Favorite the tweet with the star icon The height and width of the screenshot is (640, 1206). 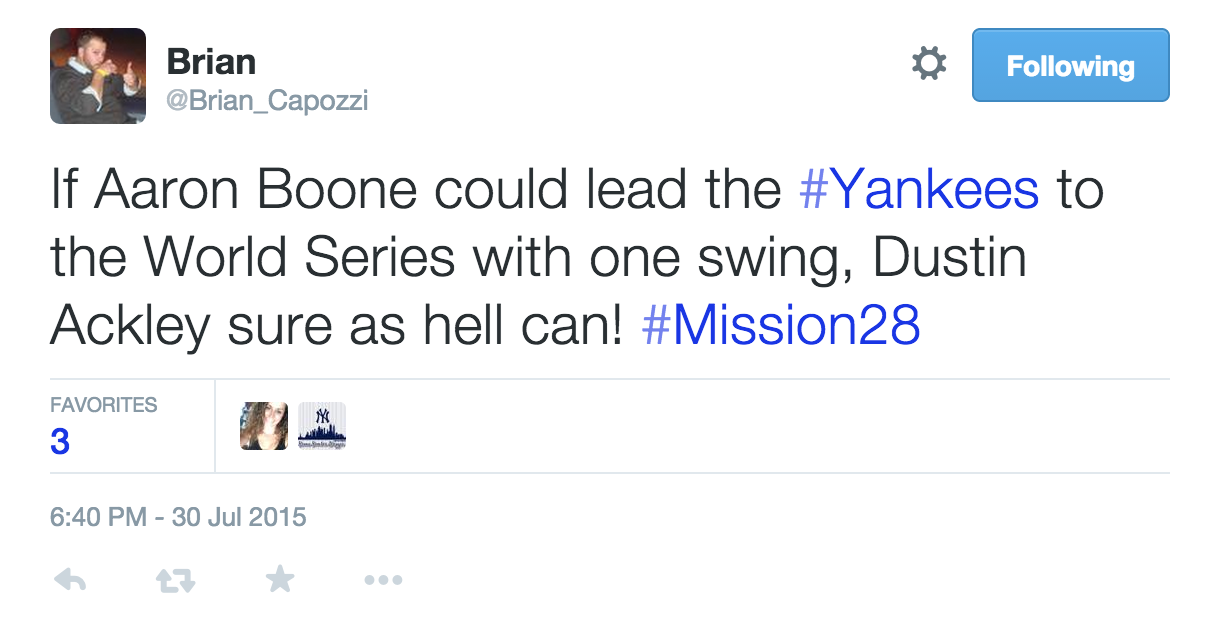pyautogui.click(x=279, y=579)
